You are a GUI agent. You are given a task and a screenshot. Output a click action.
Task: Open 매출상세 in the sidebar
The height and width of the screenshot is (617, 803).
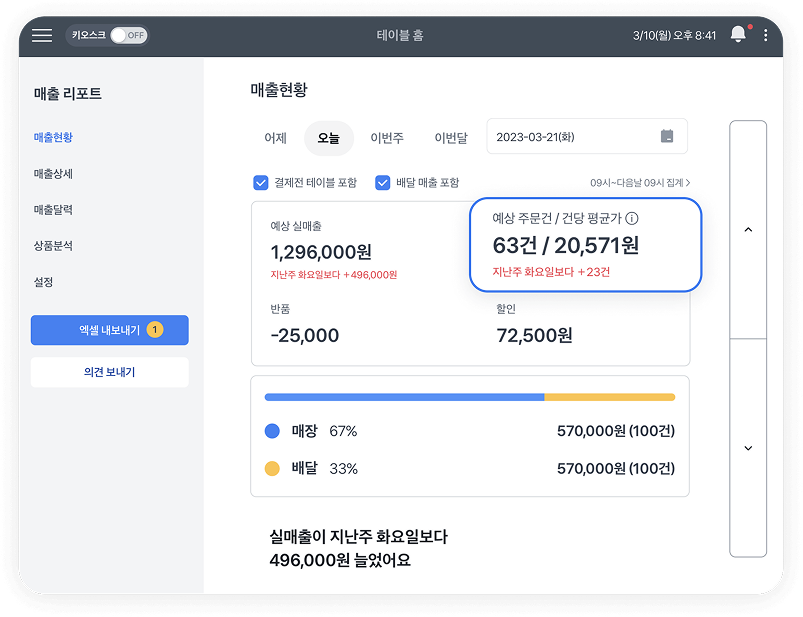pyautogui.click(x=53, y=174)
